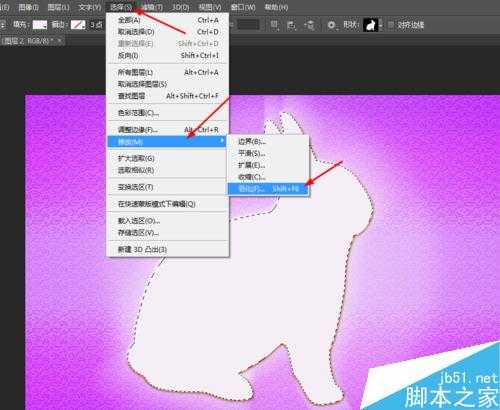Choose 所有图层(L) menu entry
The height and width of the screenshot is (410, 500).
(x=168, y=72)
